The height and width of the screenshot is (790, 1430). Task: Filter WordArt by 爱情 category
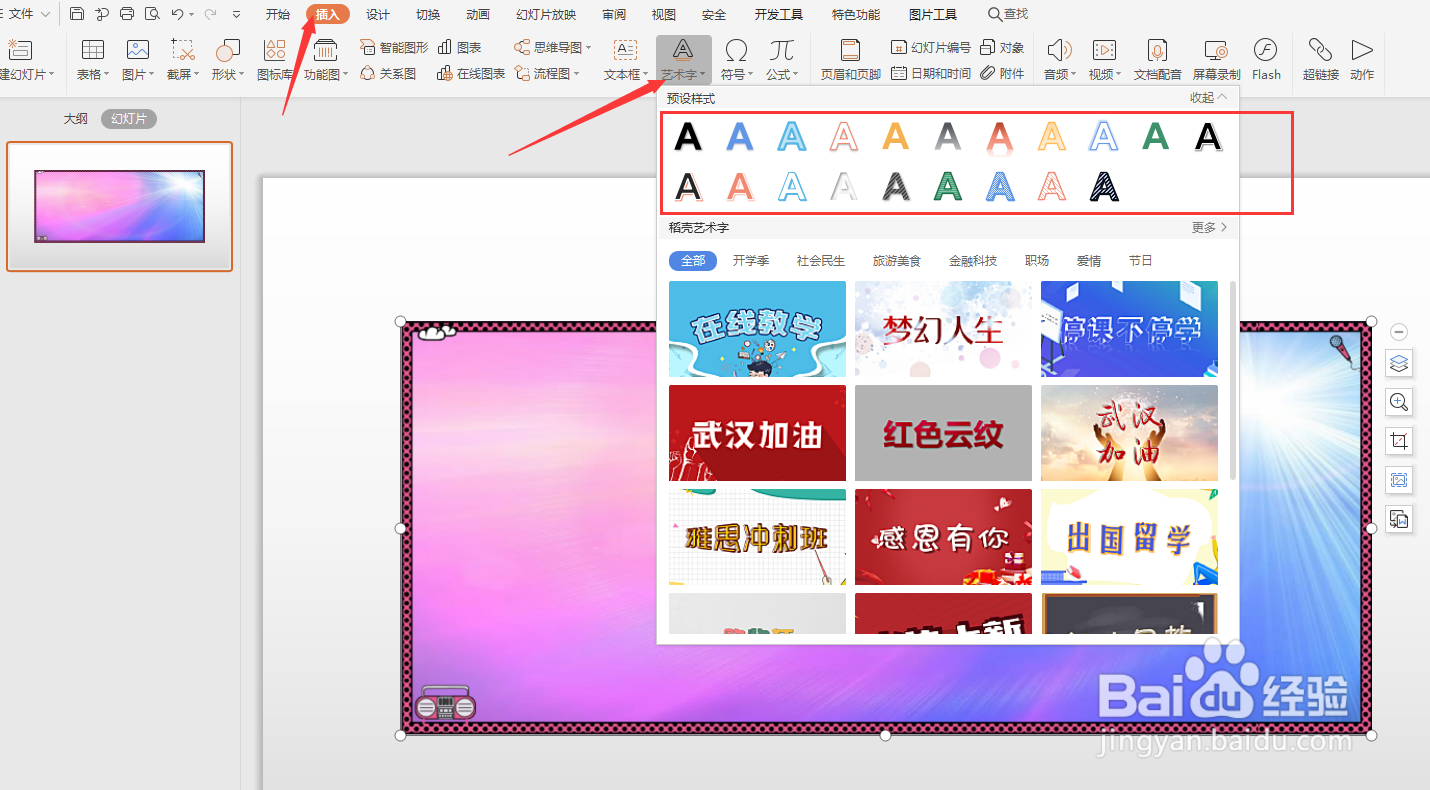(1088, 260)
